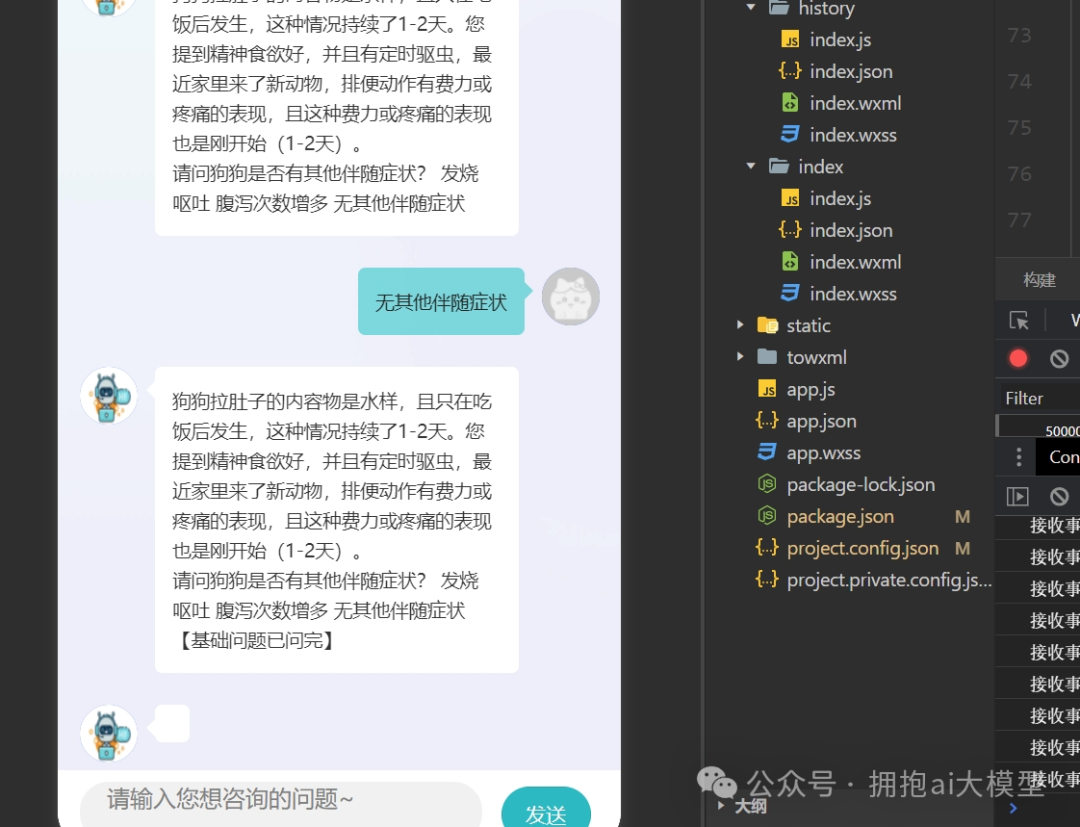The width and height of the screenshot is (1080, 827).
Task: Open app.wxss with the blue CSS icon
Action: point(823,453)
